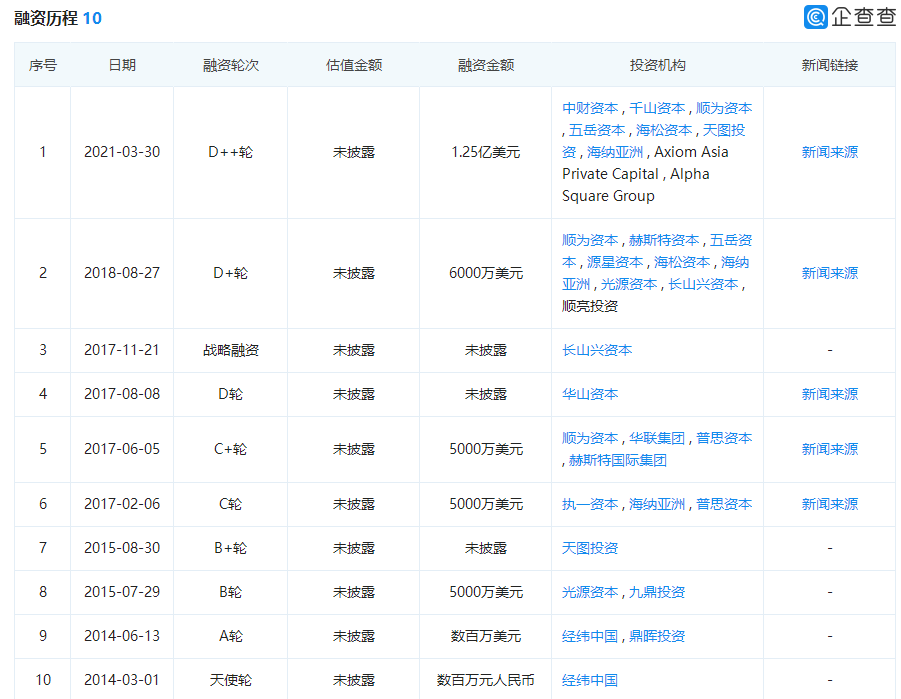Click the D++轮 round cell
Screen dimensions: 901x699
point(230,152)
